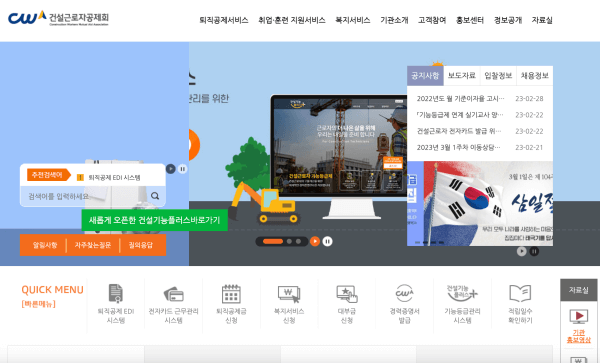Switch to the 입찰정보 tab
The height and width of the screenshot is (363, 600).
(x=498, y=76)
